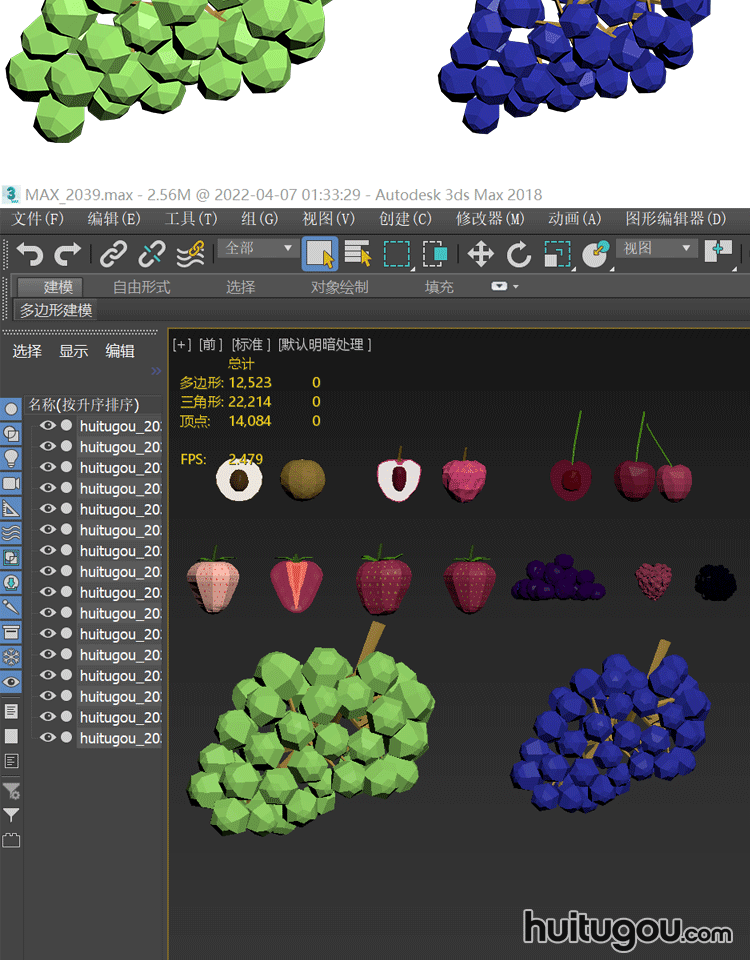Hide the first huitugou object via eye icon
The height and width of the screenshot is (960, 750).
[x=46, y=425]
